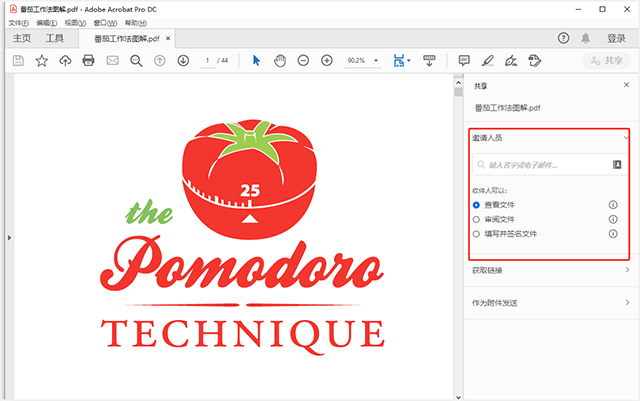Open the 帮助 menu
The height and width of the screenshot is (401, 640).
tap(136, 23)
